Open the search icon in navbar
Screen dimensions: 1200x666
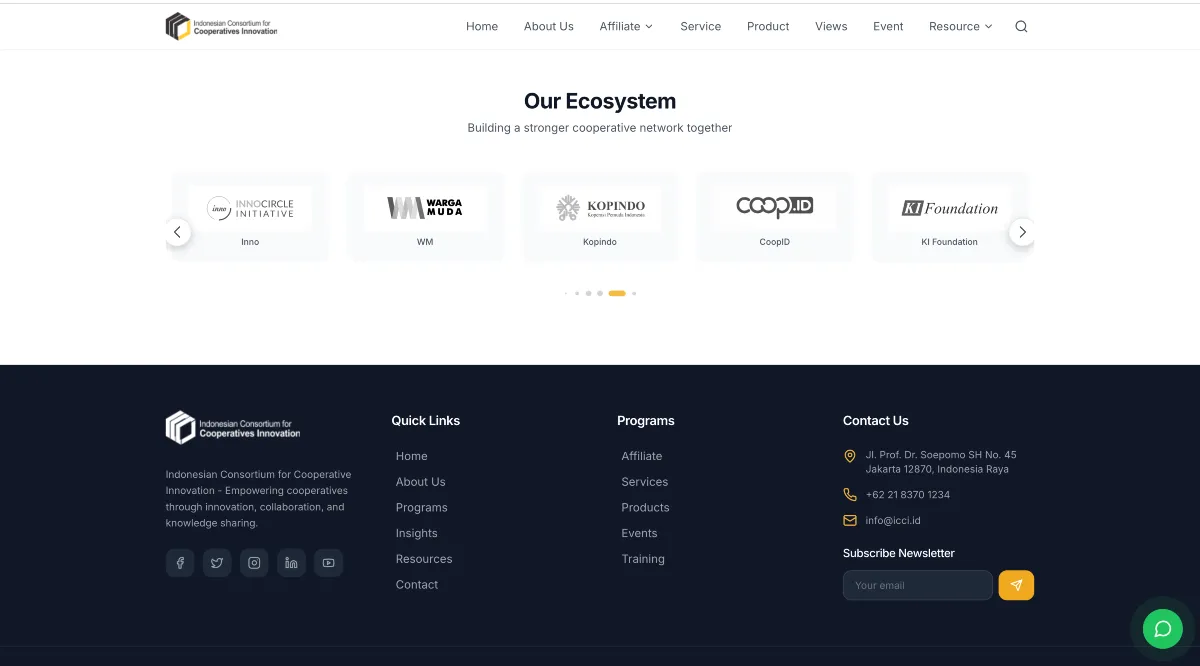1021,27
